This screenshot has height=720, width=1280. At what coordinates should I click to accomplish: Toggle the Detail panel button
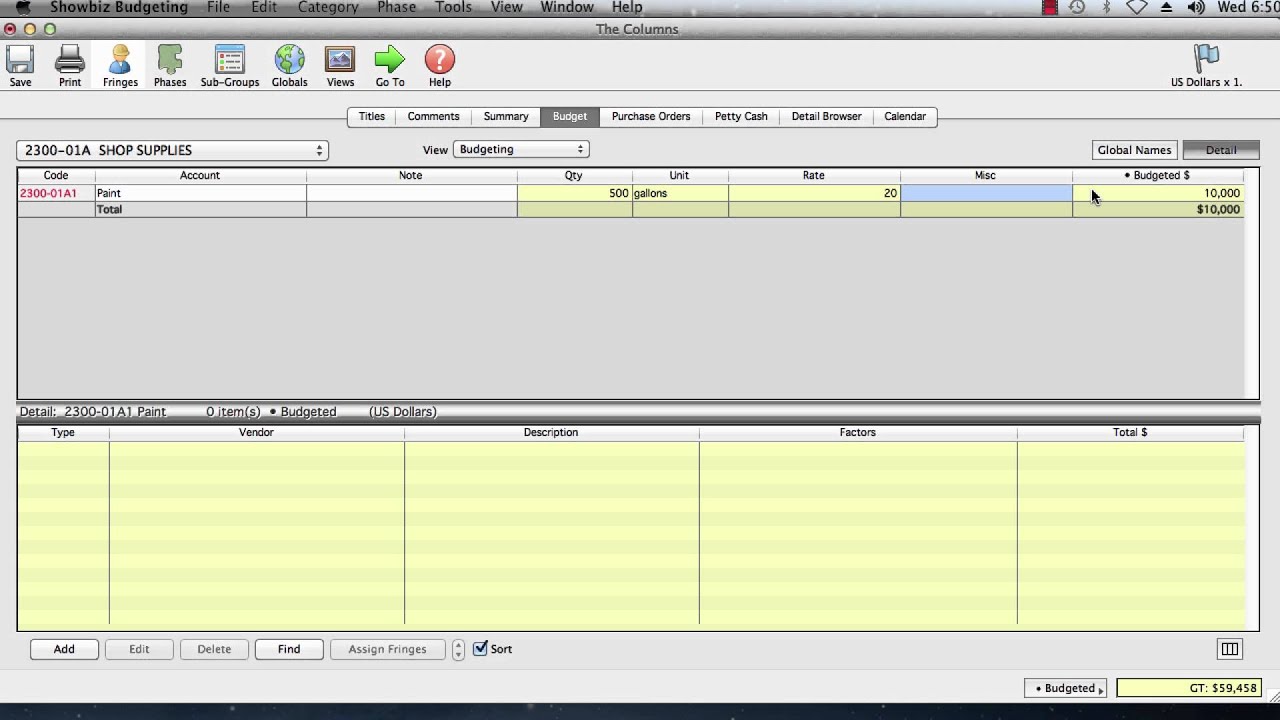click(1221, 150)
